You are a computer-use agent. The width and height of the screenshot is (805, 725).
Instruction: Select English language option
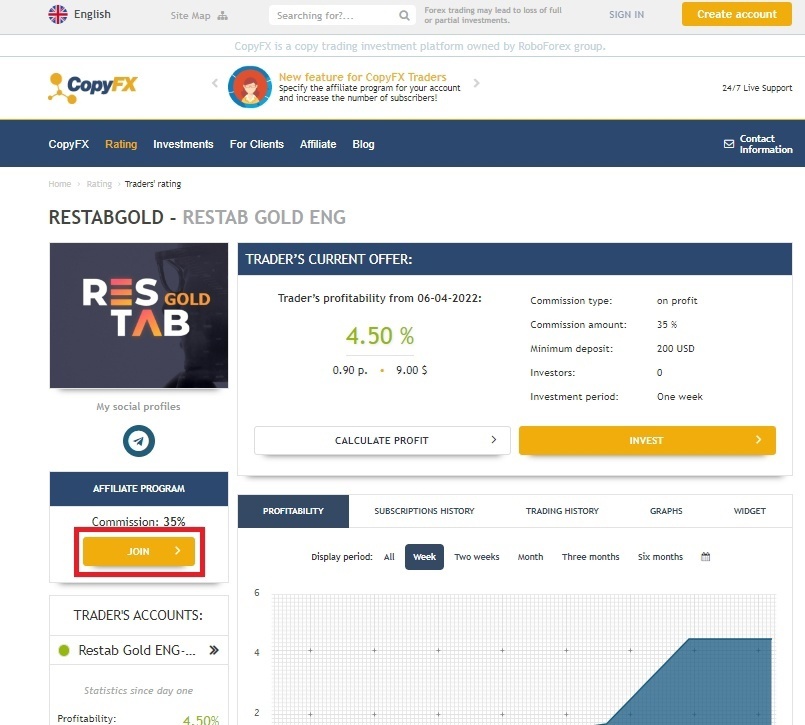[92, 14]
